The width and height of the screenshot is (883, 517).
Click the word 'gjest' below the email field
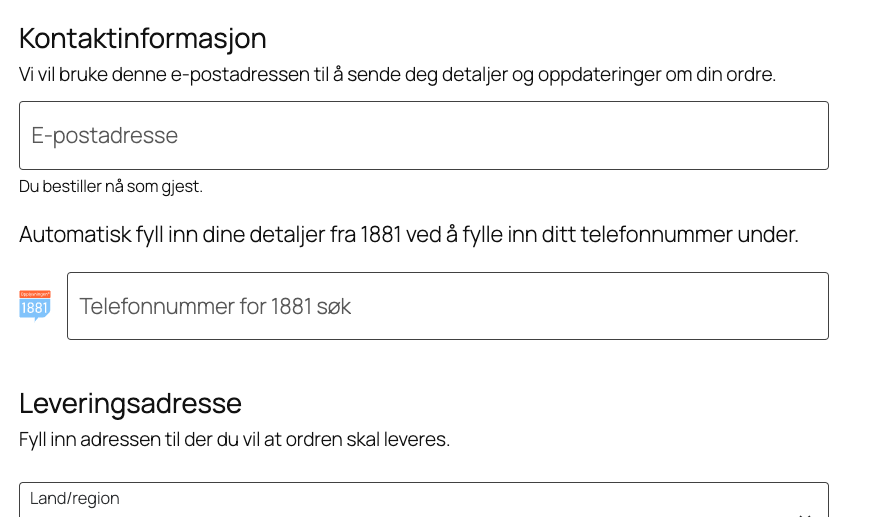184,186
